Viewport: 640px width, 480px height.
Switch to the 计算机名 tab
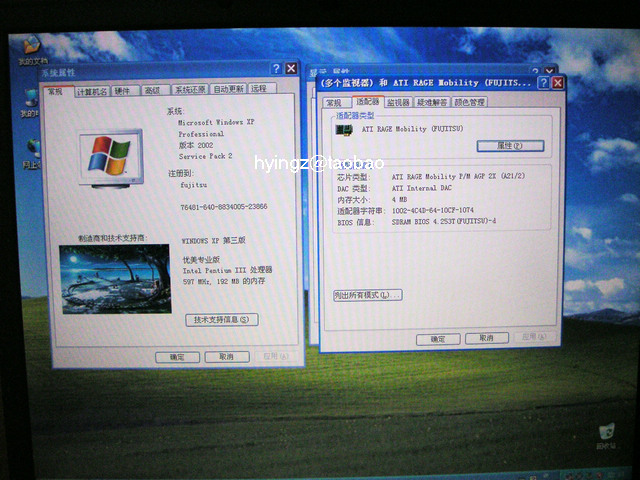(92, 90)
